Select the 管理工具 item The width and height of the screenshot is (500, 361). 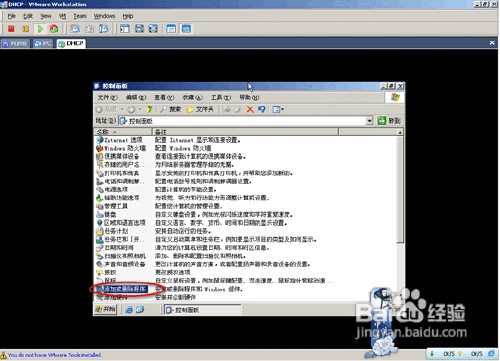pyautogui.click(x=112, y=206)
